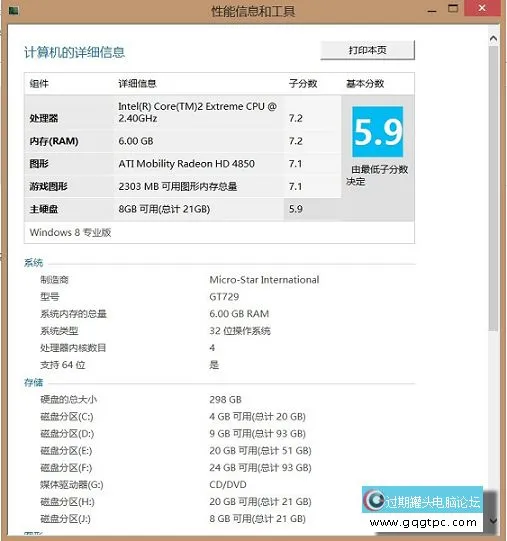
Task: Click the 支持 64 位 label
Action: point(62,365)
